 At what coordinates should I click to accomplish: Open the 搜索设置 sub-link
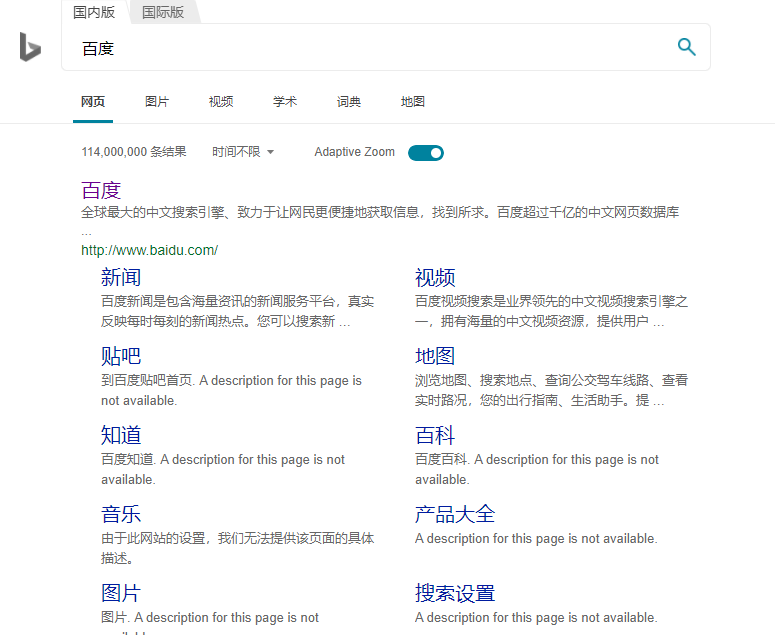coord(455,593)
